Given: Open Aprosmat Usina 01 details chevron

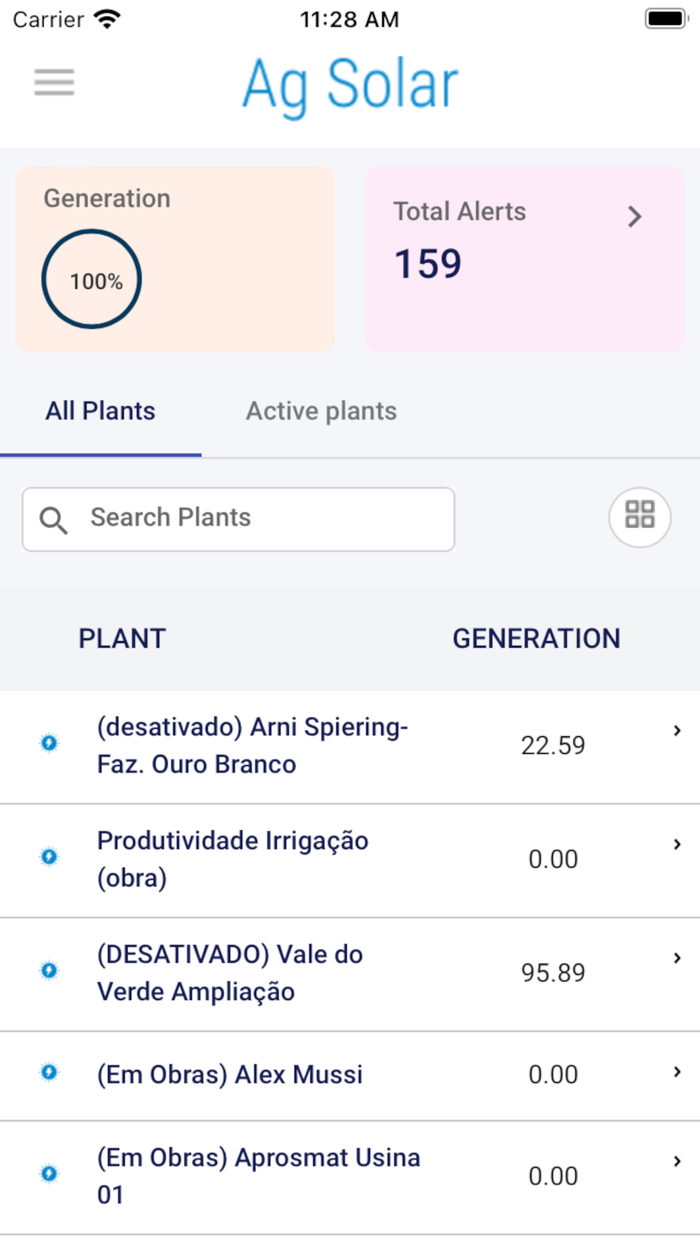Looking at the screenshot, I should click(x=677, y=1161).
